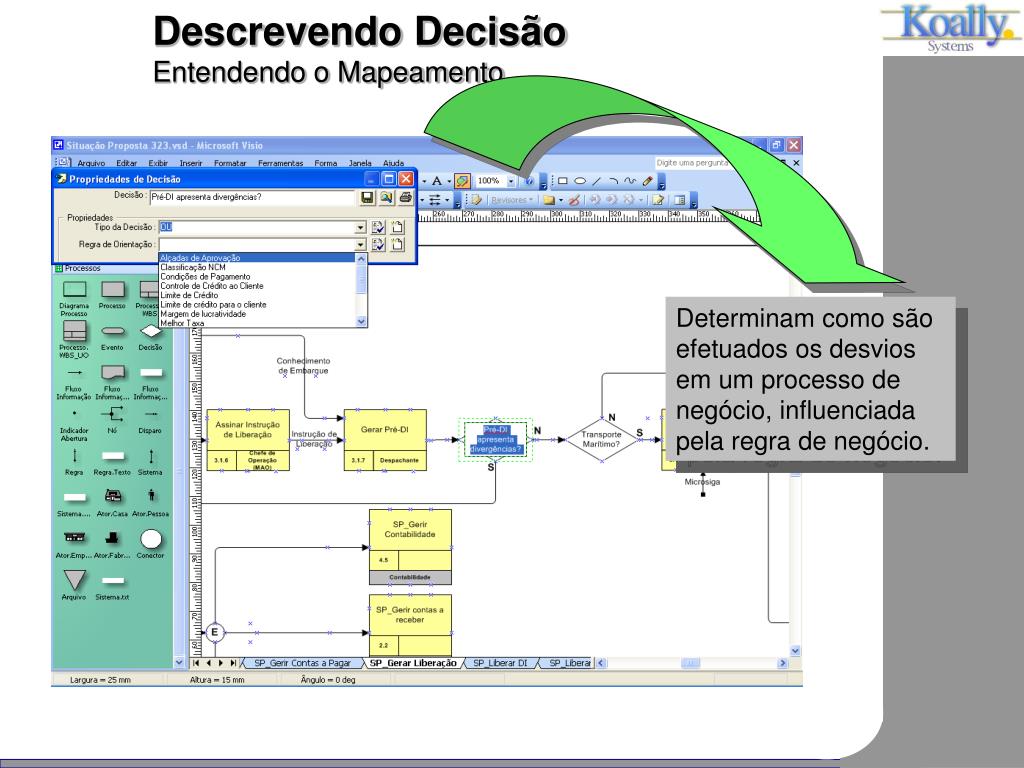The width and height of the screenshot is (1024, 768).
Task: Select the Pencil drawing tool
Action: point(648,181)
